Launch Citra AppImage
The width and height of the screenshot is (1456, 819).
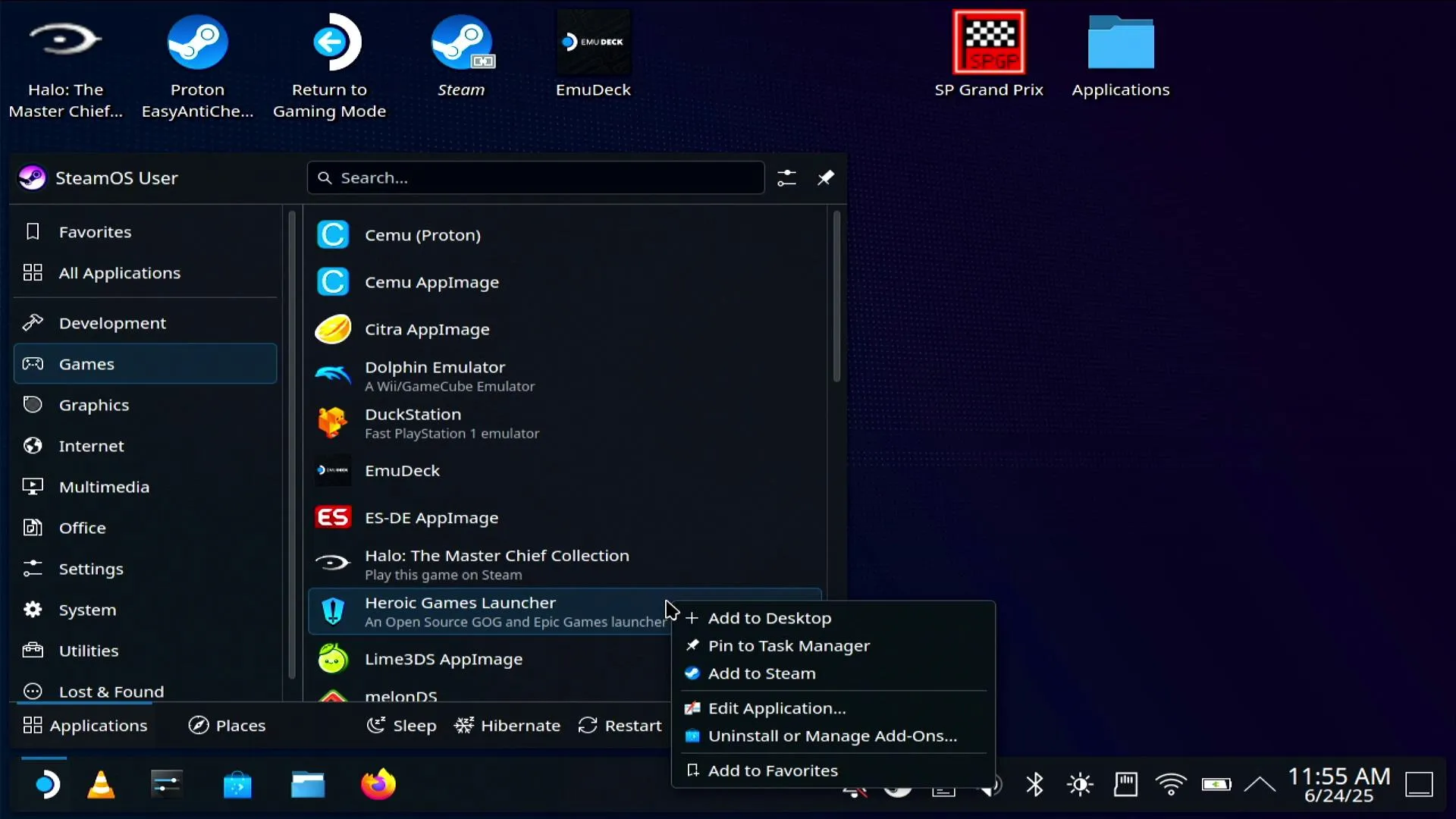pos(565,329)
